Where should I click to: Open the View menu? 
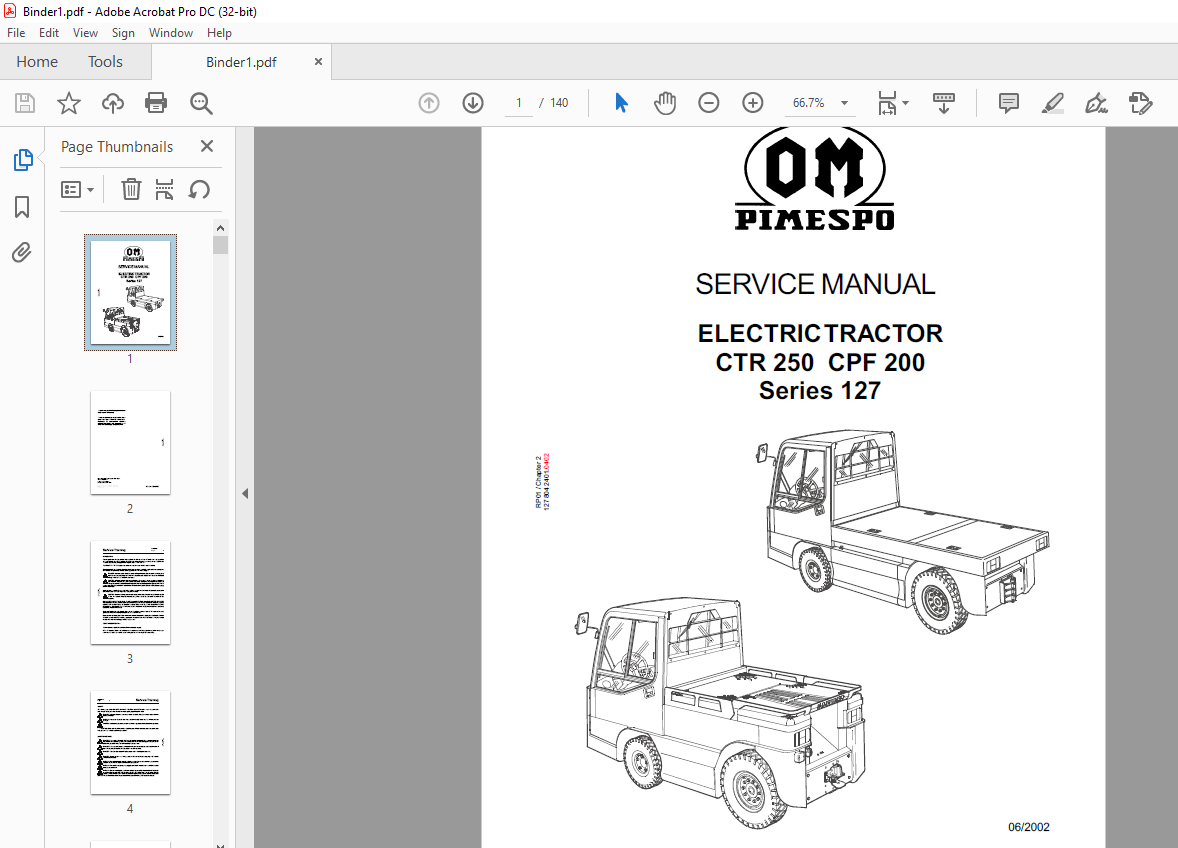[x=85, y=33]
